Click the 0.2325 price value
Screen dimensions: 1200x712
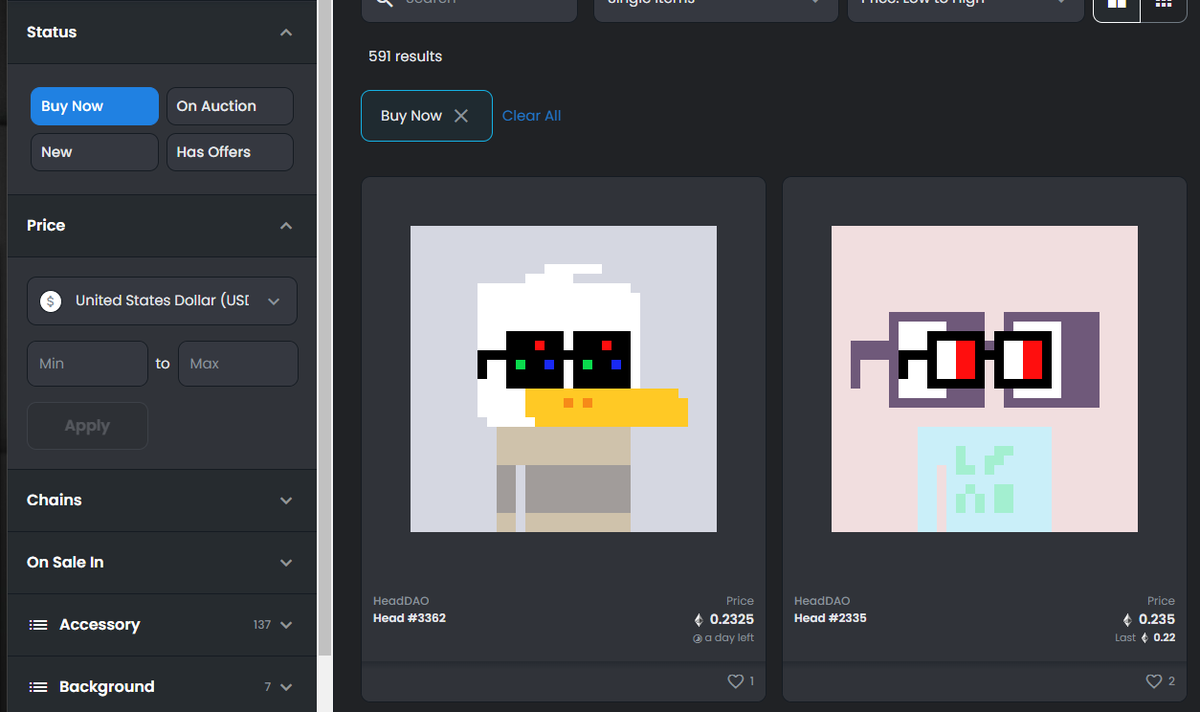[732, 620]
